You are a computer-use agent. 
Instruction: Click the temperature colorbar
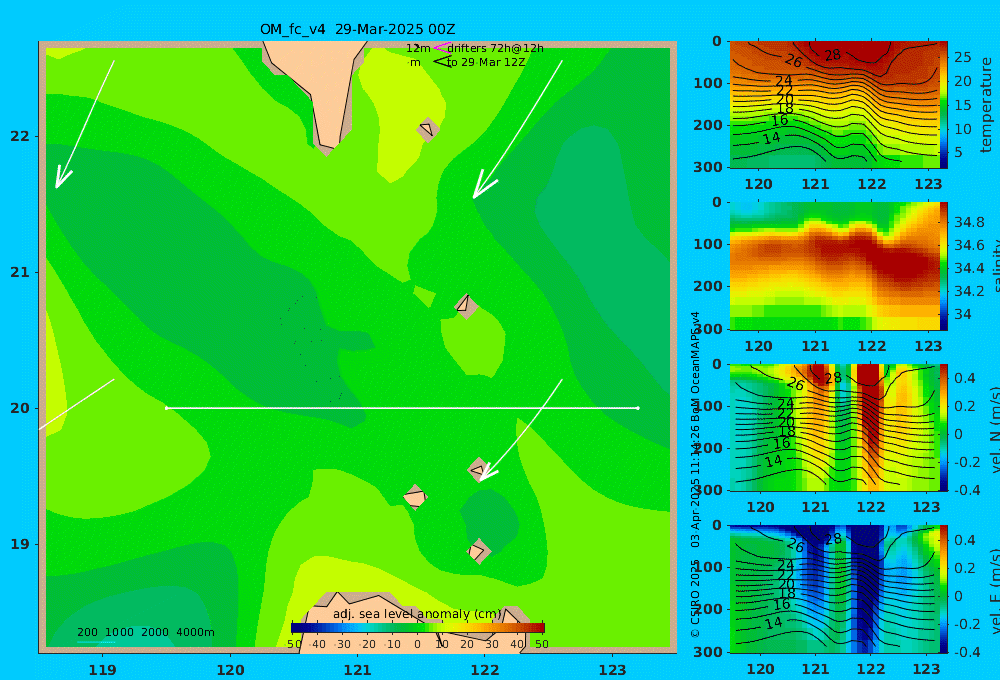coord(944,105)
